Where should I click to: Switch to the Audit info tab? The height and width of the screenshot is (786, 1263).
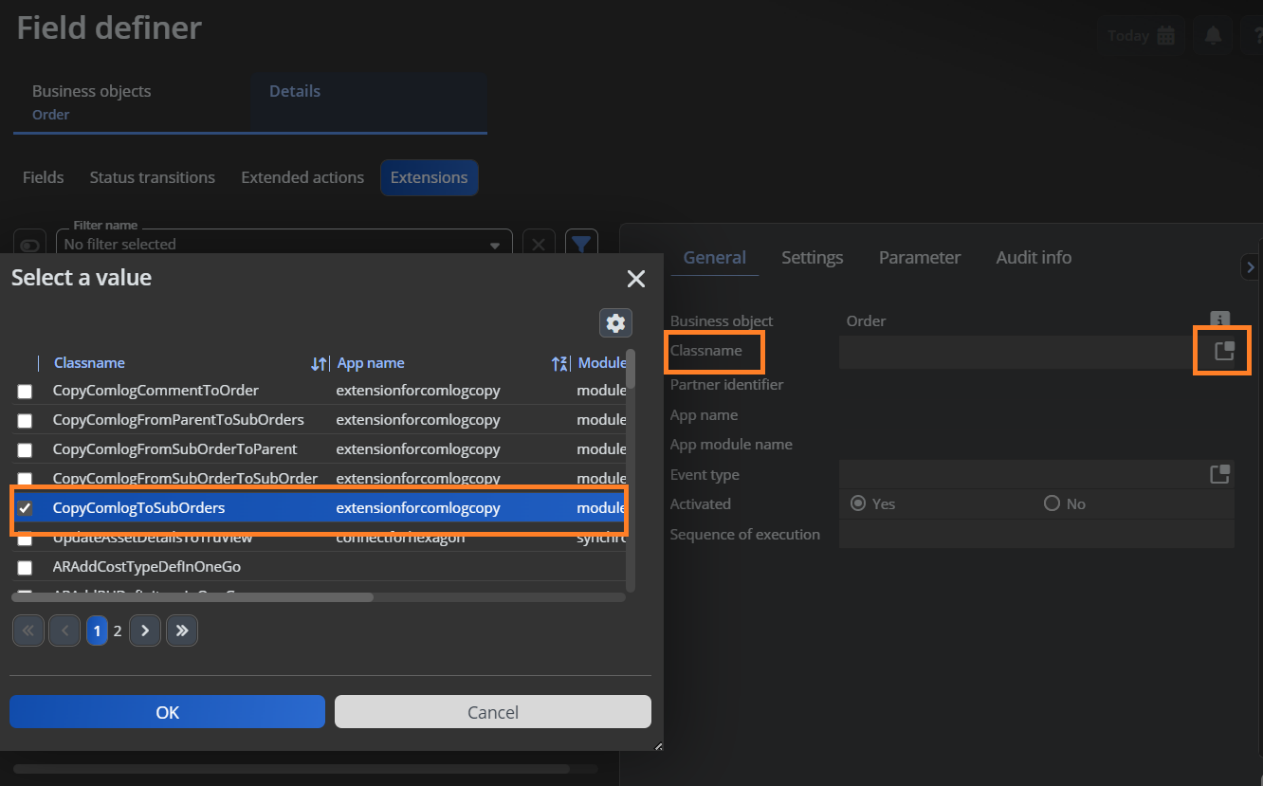[x=1033, y=257]
